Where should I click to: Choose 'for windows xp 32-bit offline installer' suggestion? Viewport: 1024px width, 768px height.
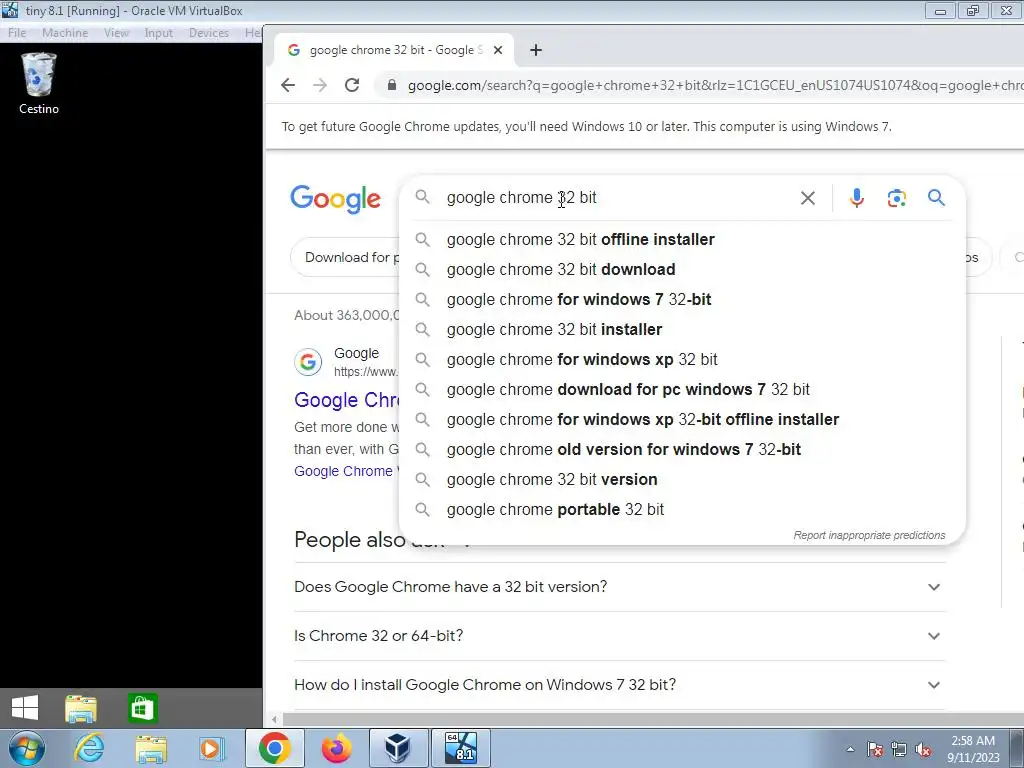pyautogui.click(x=682, y=420)
